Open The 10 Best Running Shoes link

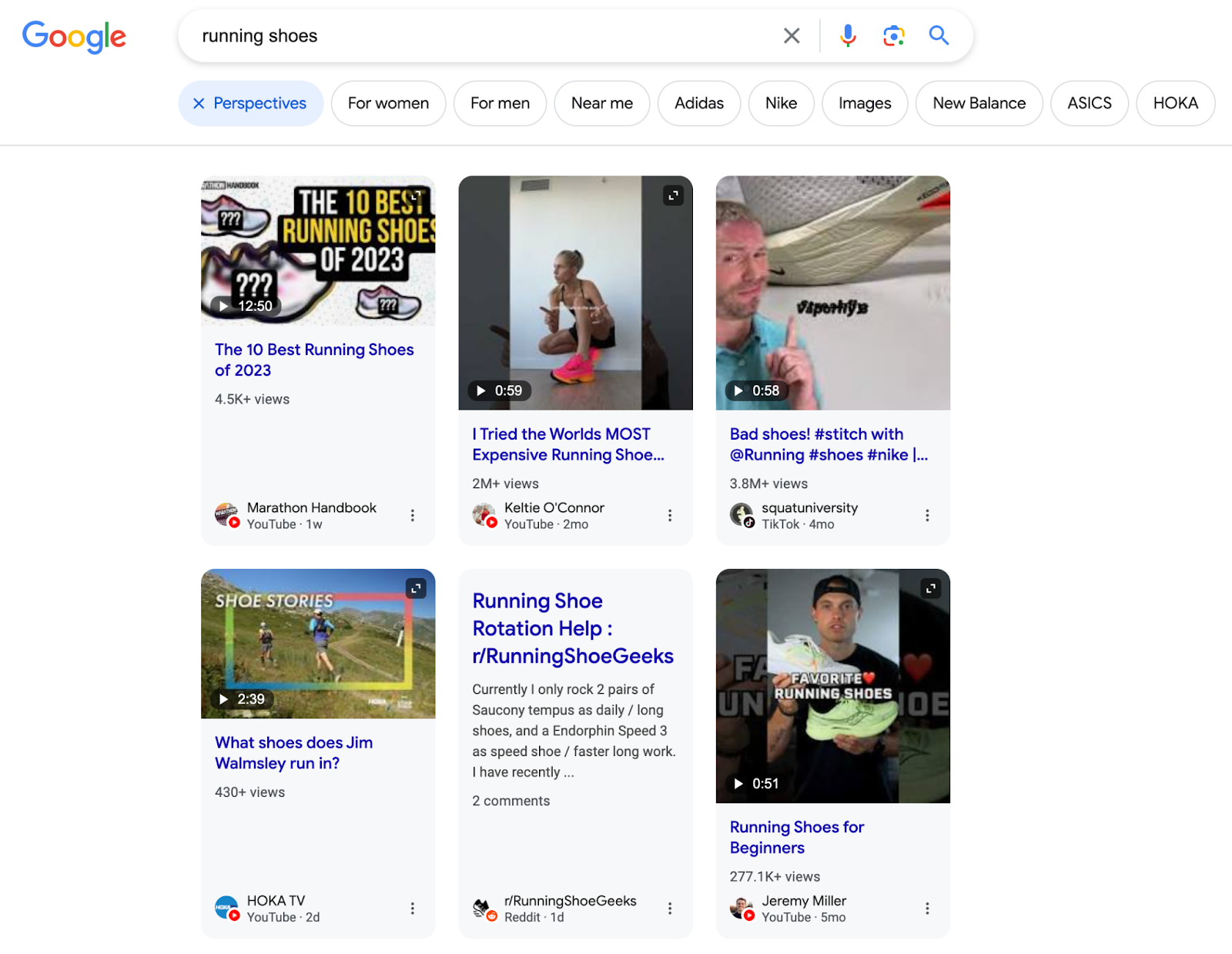313,360
